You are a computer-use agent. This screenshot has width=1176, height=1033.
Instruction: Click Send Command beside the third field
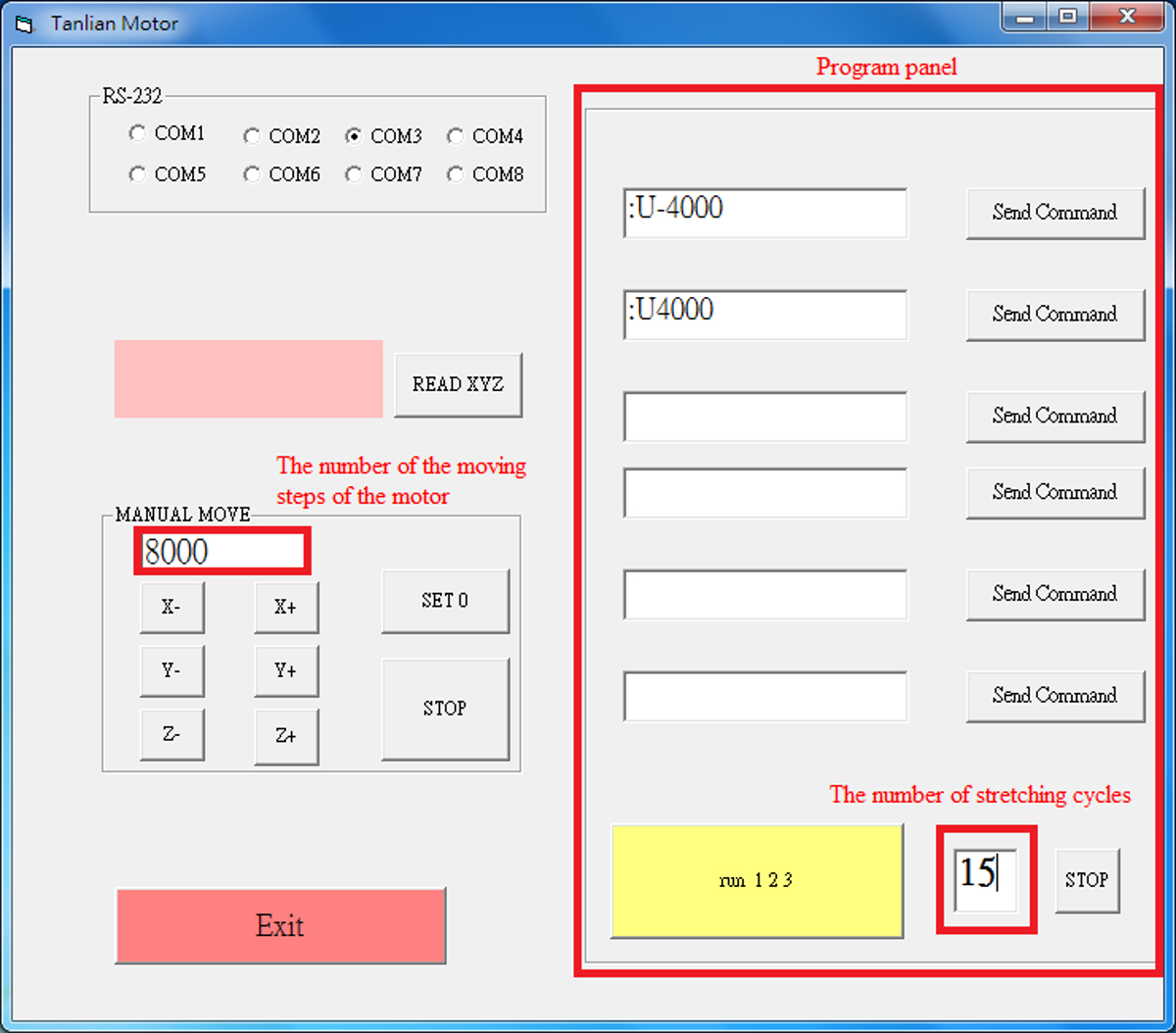(x=1055, y=417)
